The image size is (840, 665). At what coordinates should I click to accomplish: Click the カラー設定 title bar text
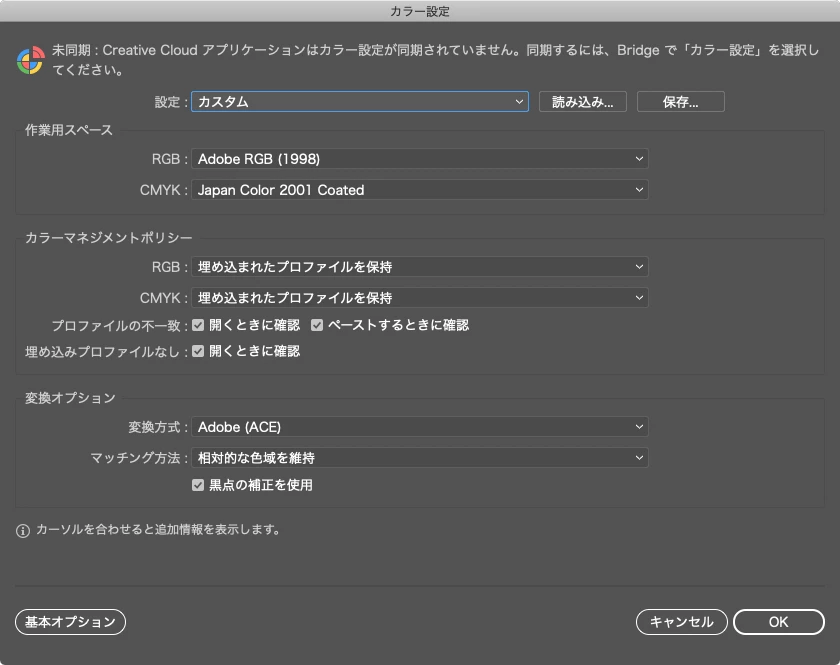point(419,11)
